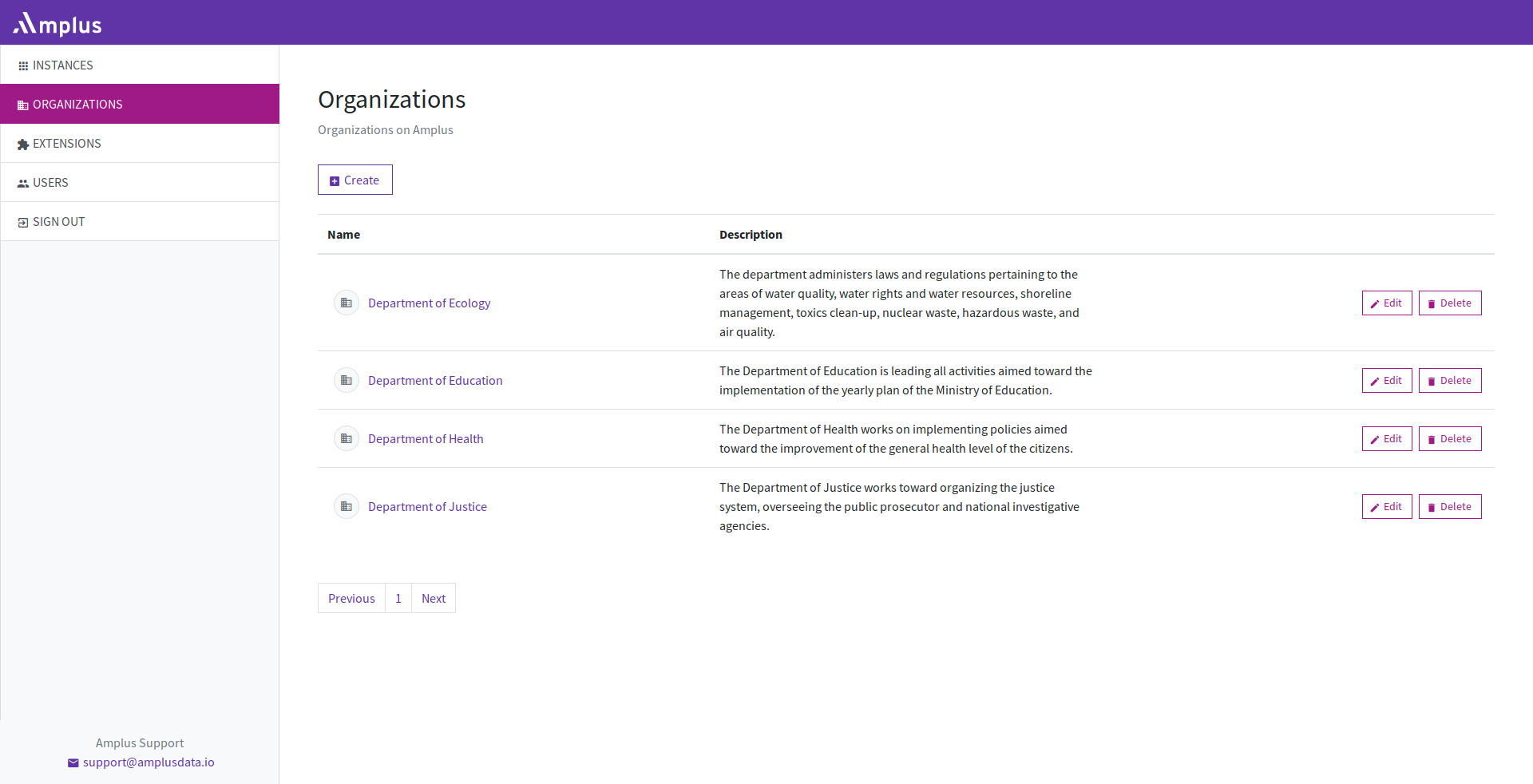This screenshot has height=784, width=1533.
Task: Click the Department of Health avatar icon
Action: click(x=347, y=438)
